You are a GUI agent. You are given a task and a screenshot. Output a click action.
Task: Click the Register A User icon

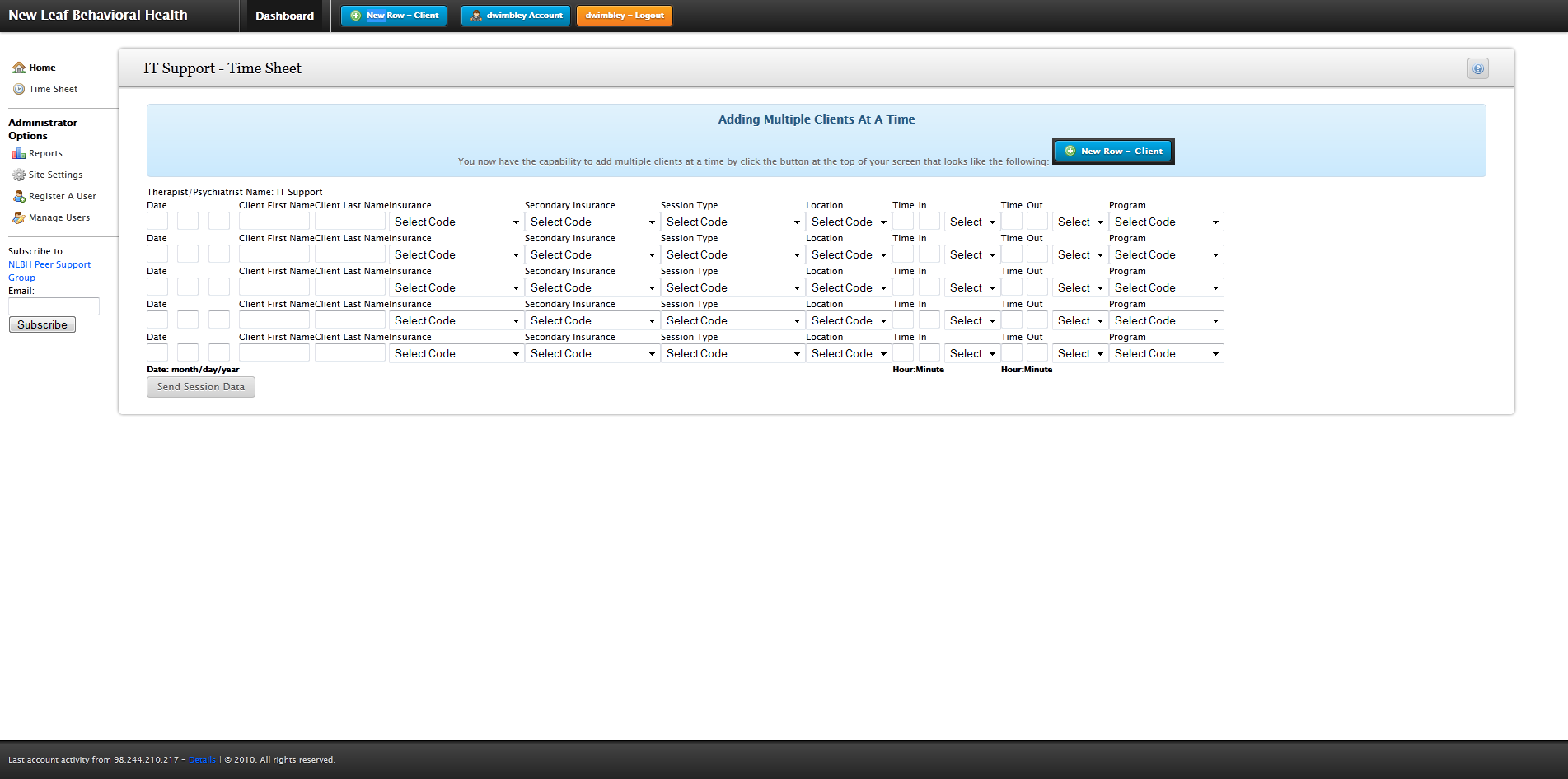click(18, 196)
